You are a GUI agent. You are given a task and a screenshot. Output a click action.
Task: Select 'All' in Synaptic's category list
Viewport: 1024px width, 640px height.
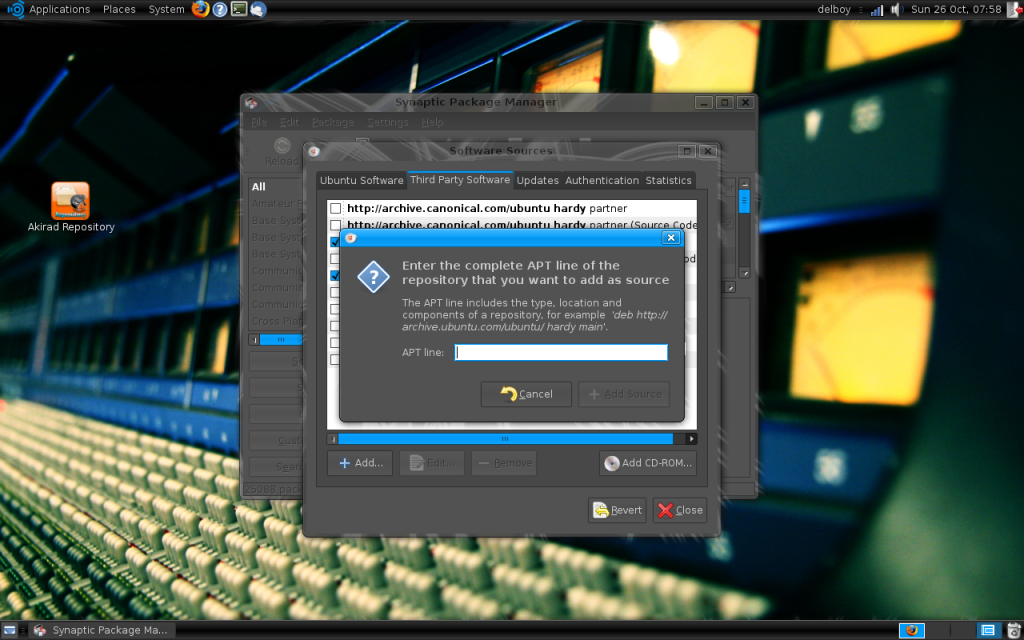(x=259, y=187)
